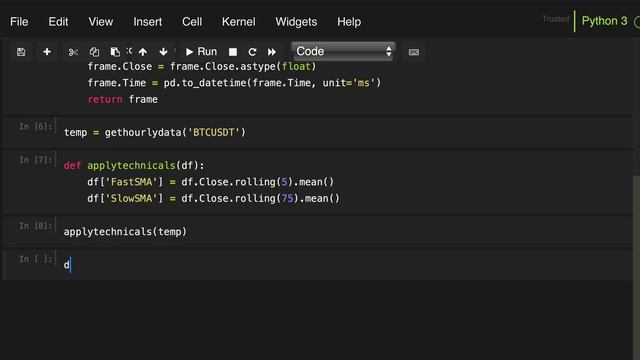Restart kernel and run all cells icon
The image size is (640, 360).
[272, 52]
